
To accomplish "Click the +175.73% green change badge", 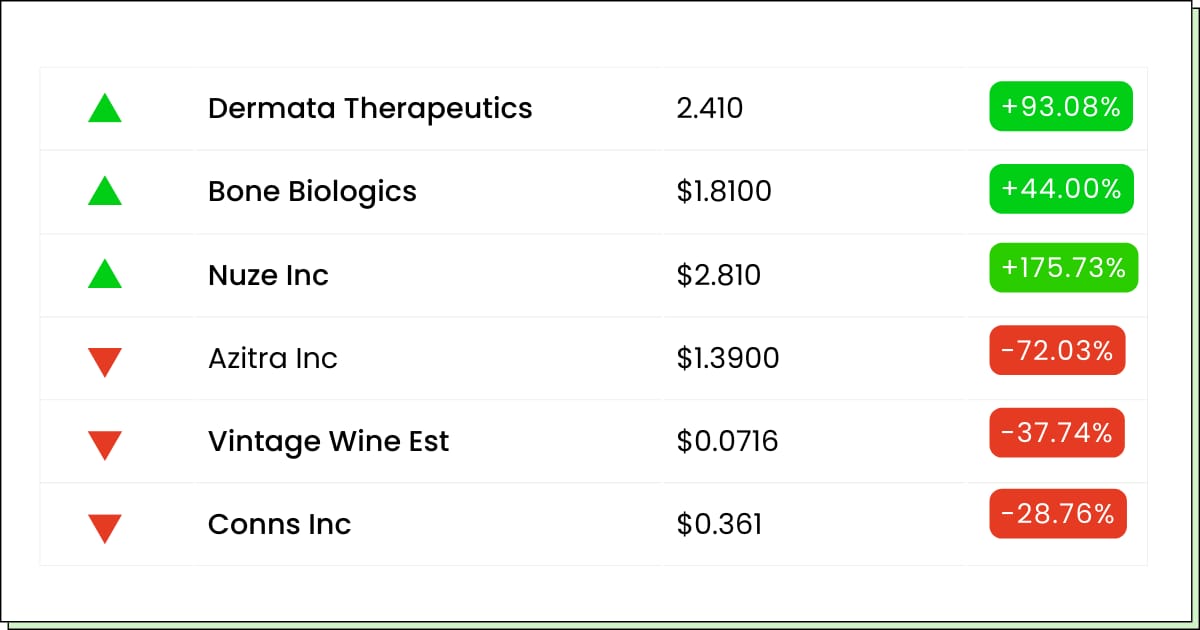I will click(1063, 268).
